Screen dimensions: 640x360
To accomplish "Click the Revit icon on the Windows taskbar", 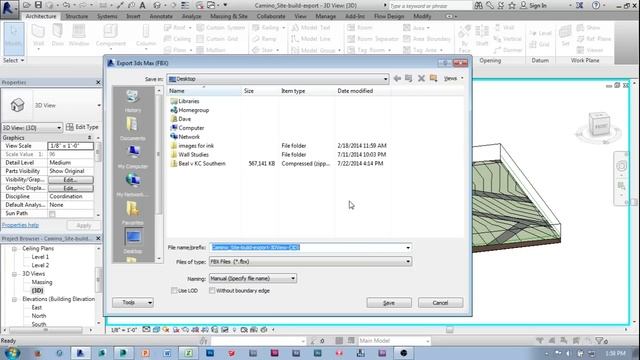I will pyautogui.click(x=80, y=353).
